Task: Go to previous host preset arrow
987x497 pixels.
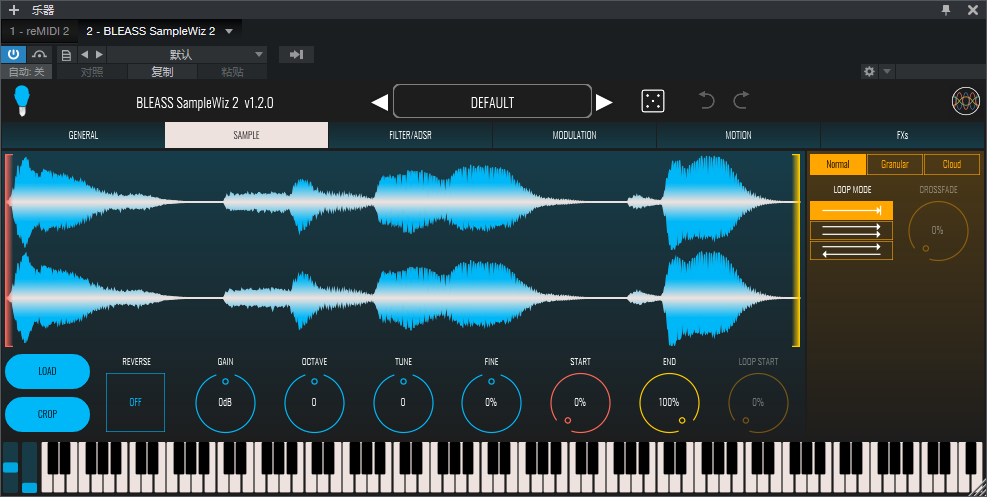Action: click(x=84, y=55)
